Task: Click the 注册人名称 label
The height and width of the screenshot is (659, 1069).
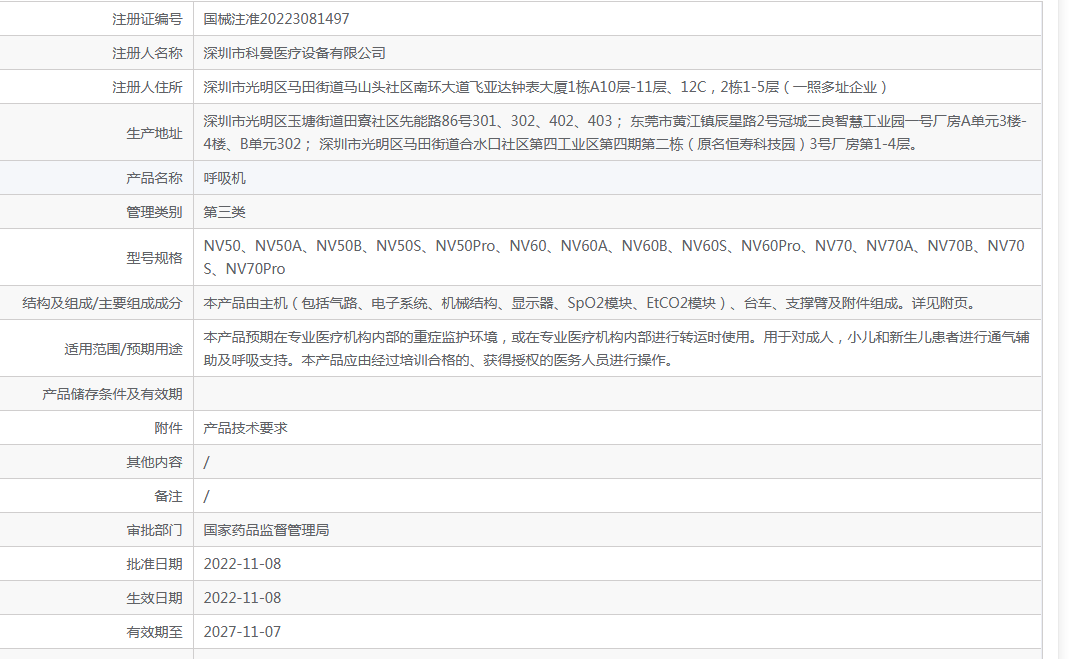Action: [x=147, y=53]
